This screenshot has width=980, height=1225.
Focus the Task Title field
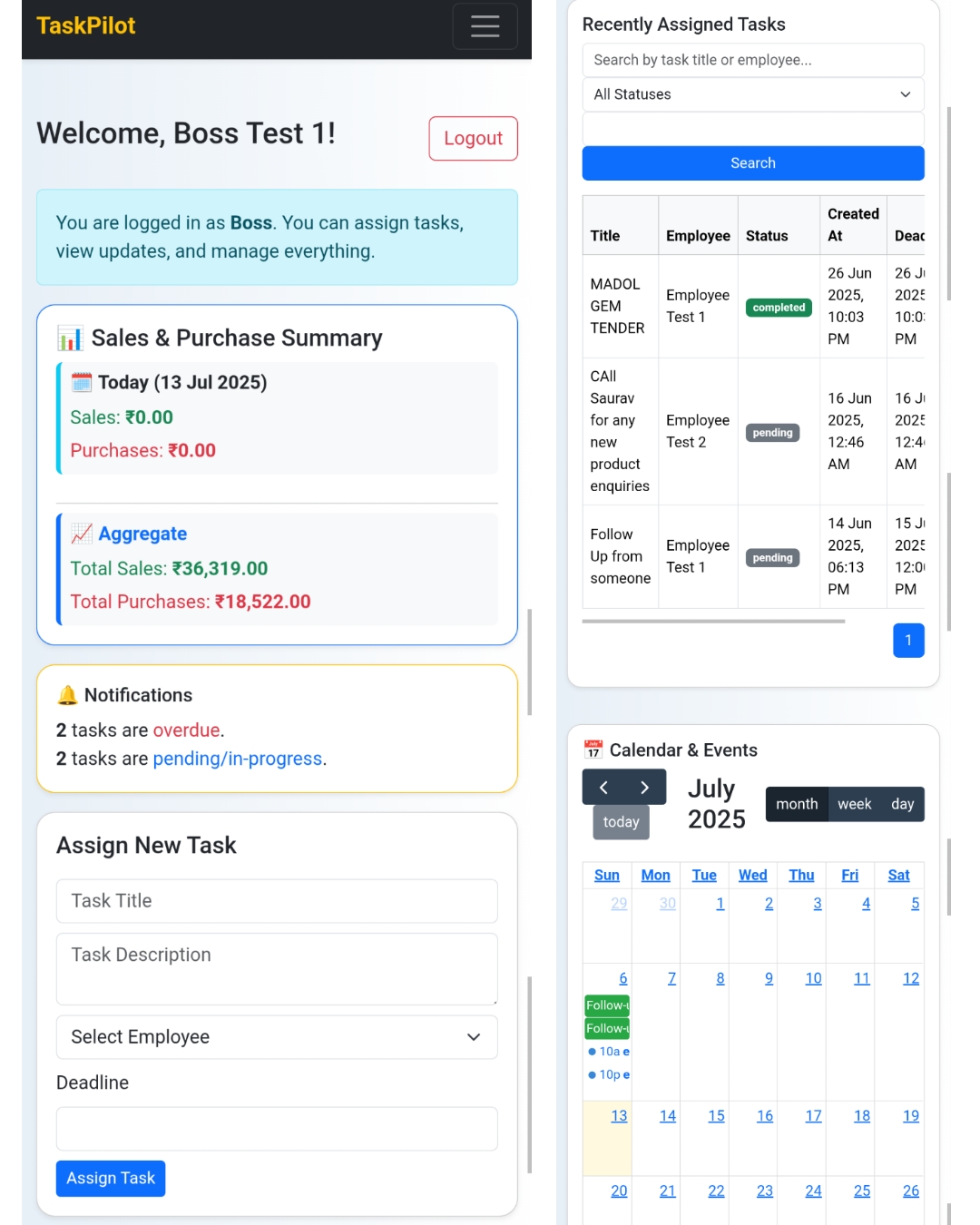click(277, 901)
